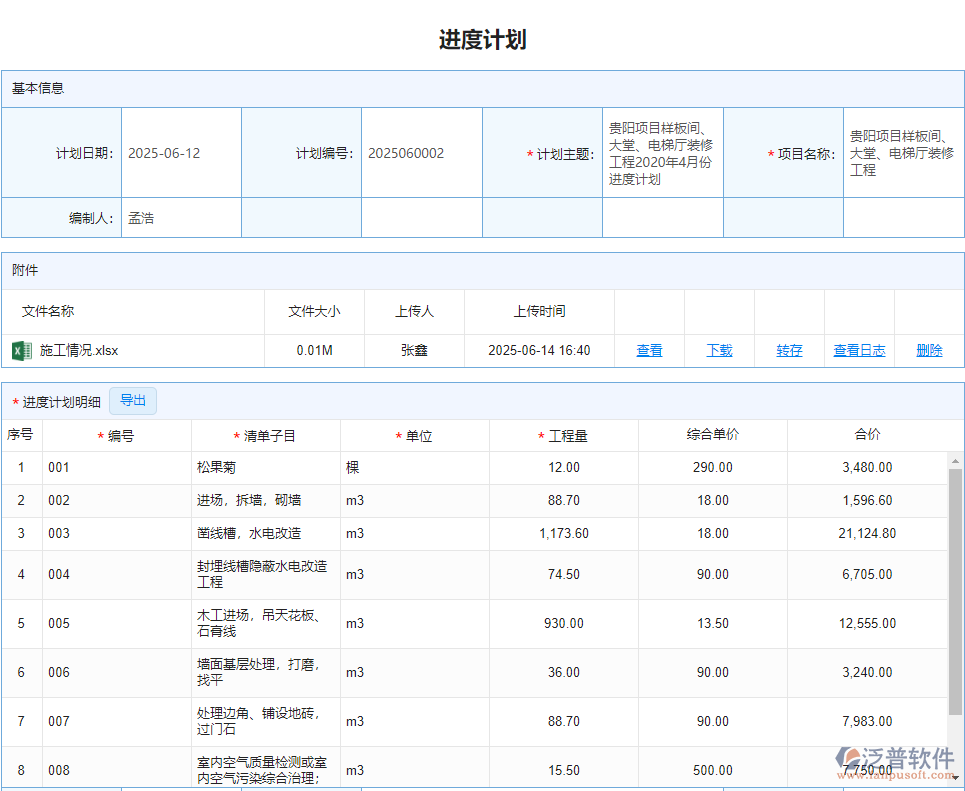Click the 转存 link to save attachment elsewhere

tap(789, 350)
